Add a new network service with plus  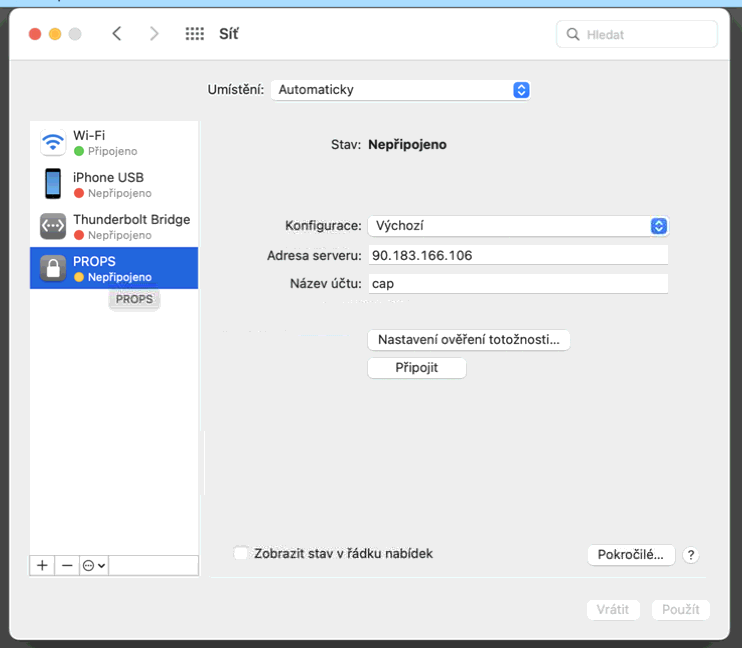tap(42, 565)
